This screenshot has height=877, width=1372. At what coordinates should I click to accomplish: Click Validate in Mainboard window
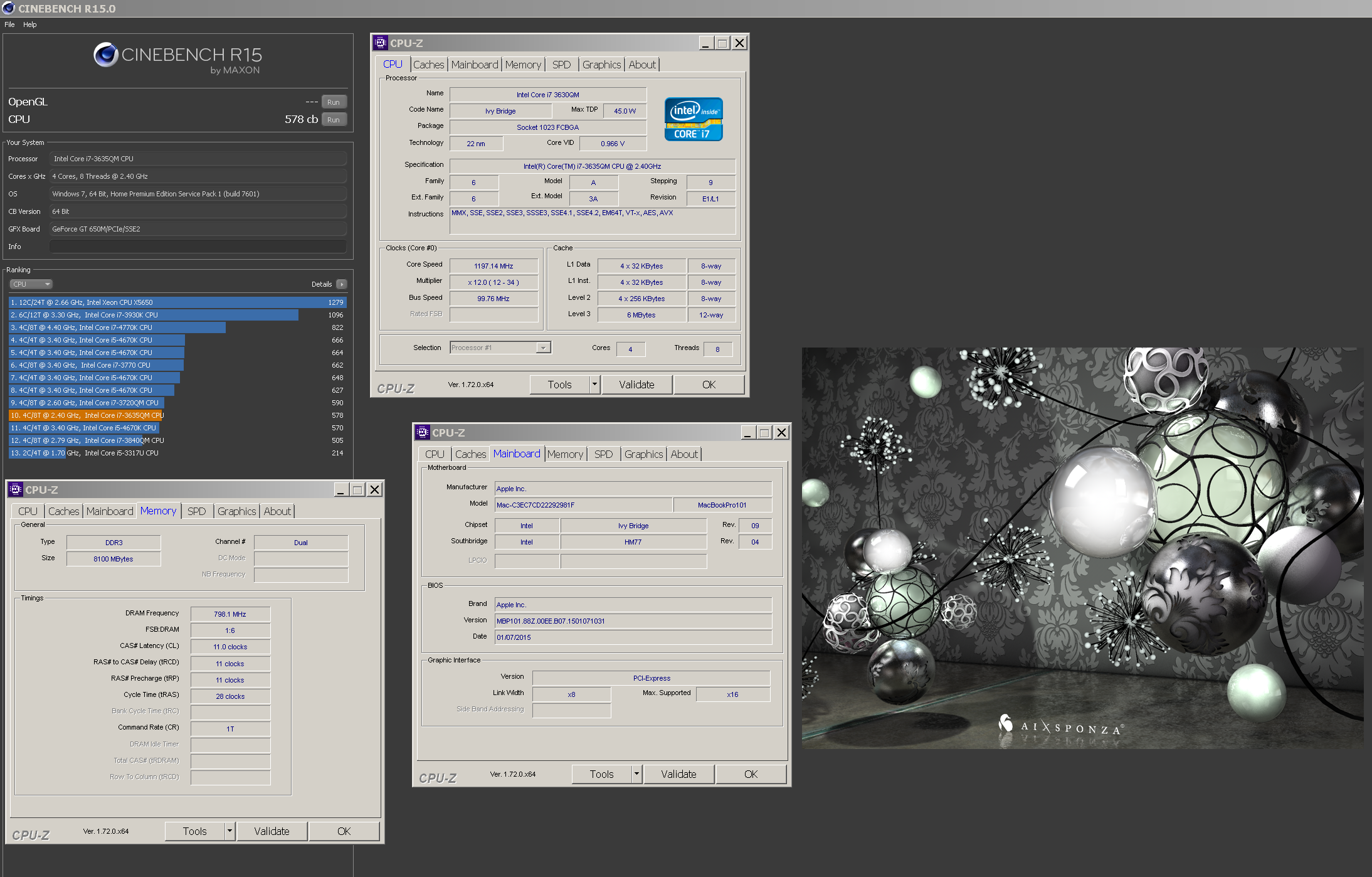[x=678, y=774]
